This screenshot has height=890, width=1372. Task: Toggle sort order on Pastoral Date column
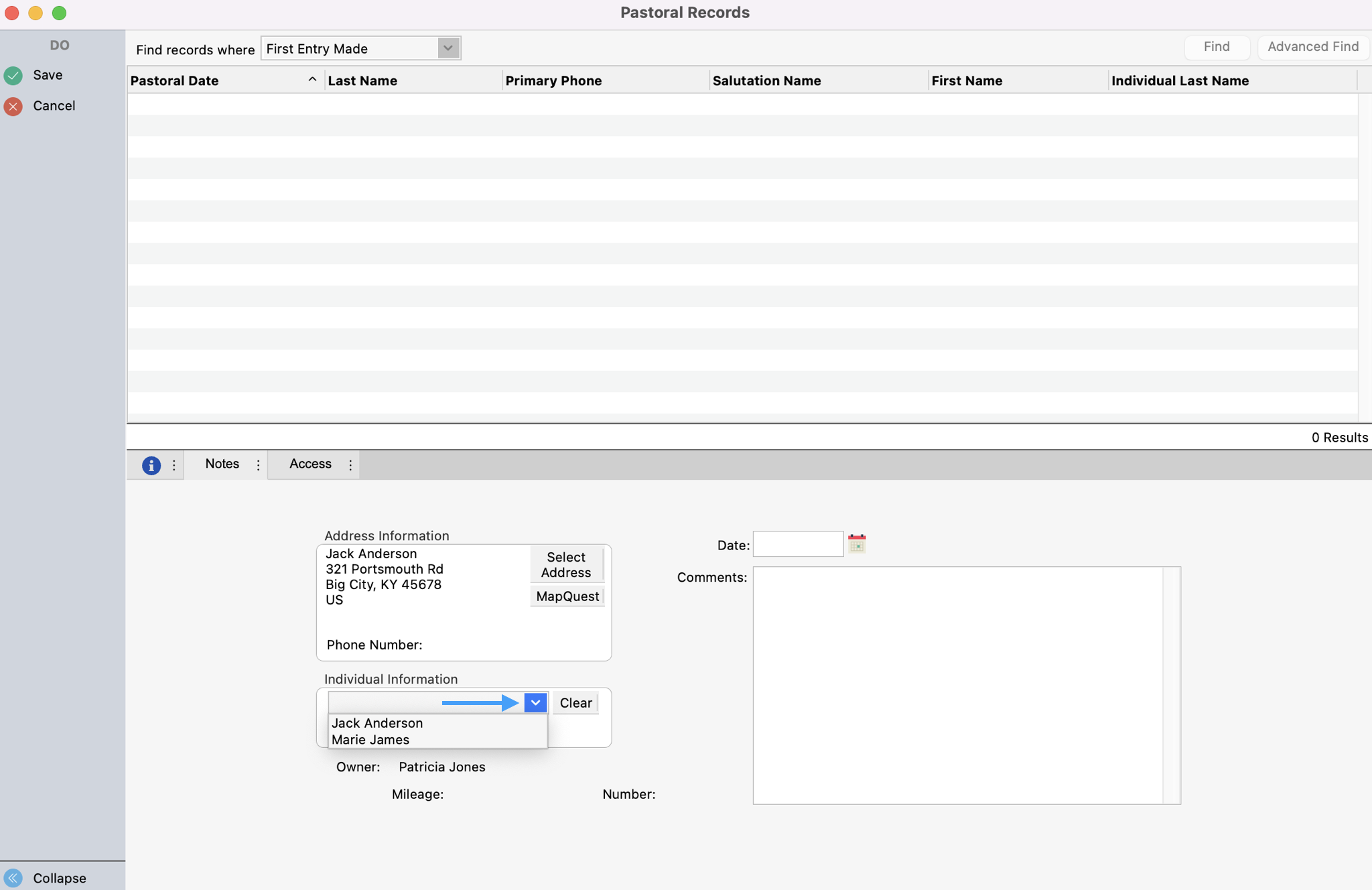pyautogui.click(x=312, y=79)
